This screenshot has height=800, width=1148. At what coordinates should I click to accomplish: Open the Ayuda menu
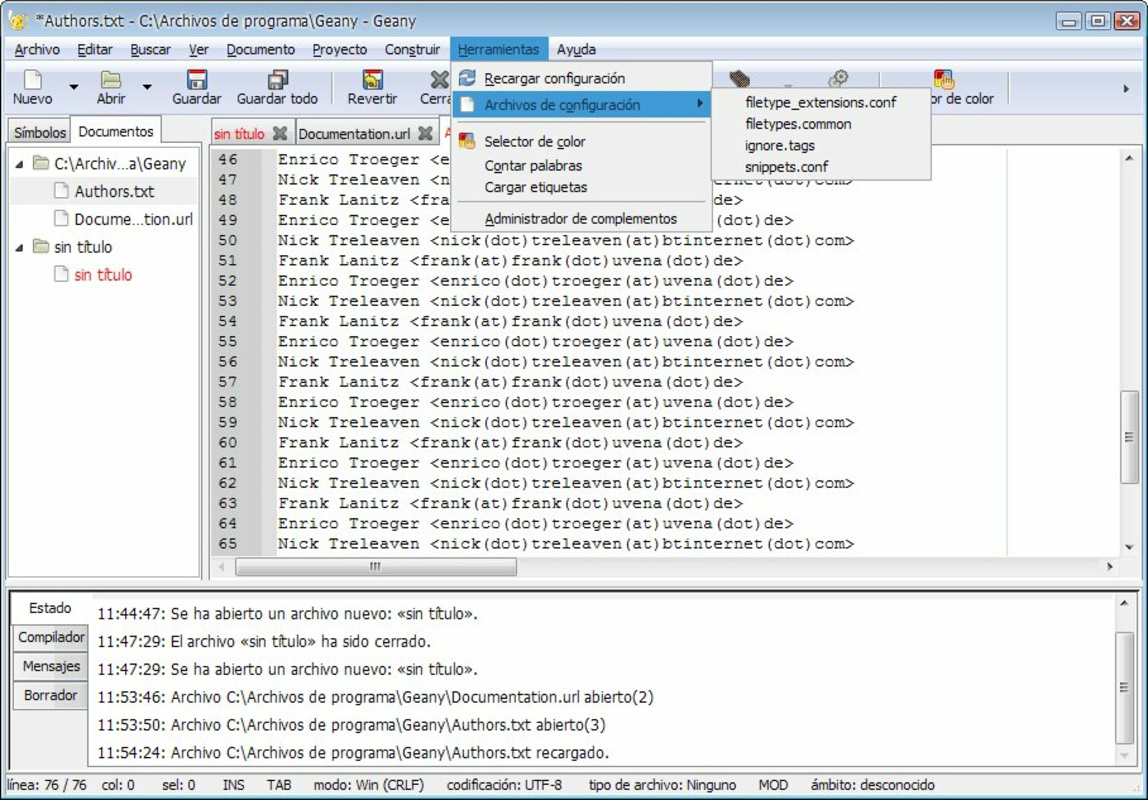tap(576, 50)
